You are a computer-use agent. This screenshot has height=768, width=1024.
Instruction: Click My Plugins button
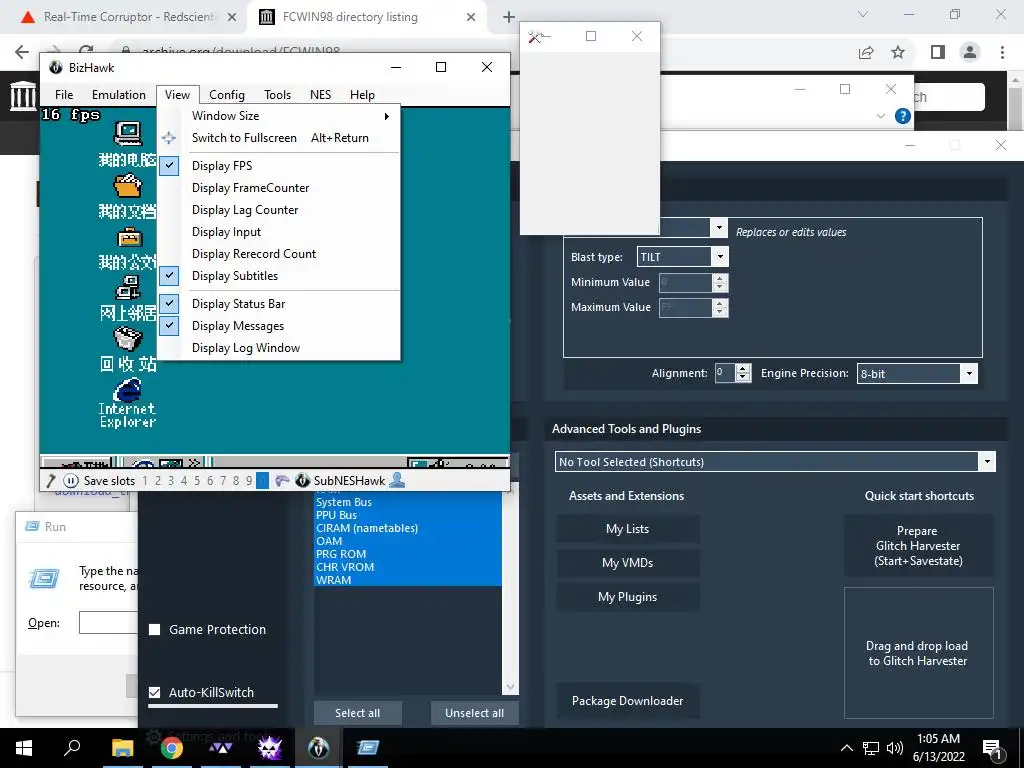(x=628, y=597)
